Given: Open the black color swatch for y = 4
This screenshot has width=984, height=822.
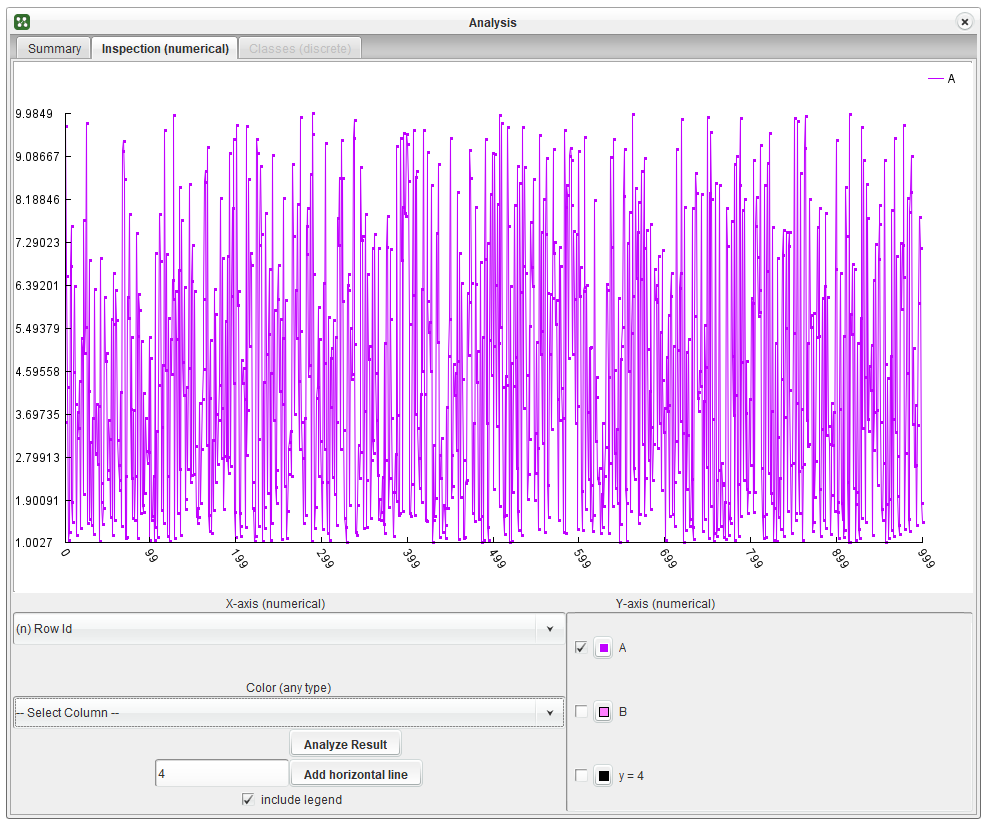Looking at the screenshot, I should coord(603,776).
